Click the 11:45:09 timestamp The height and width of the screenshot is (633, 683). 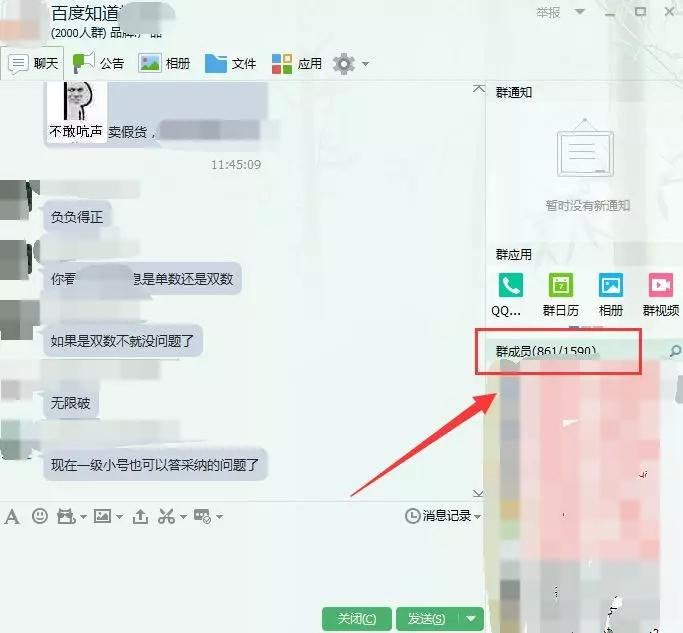point(236,165)
